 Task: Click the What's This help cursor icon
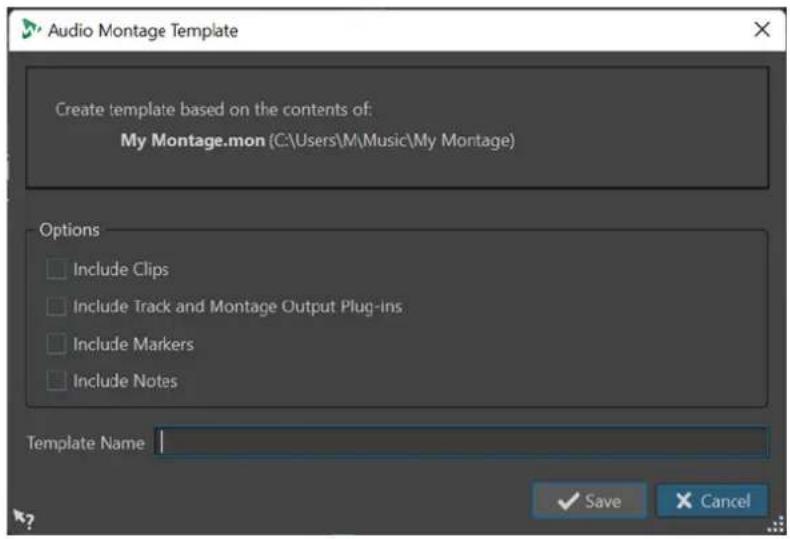pos(23,518)
